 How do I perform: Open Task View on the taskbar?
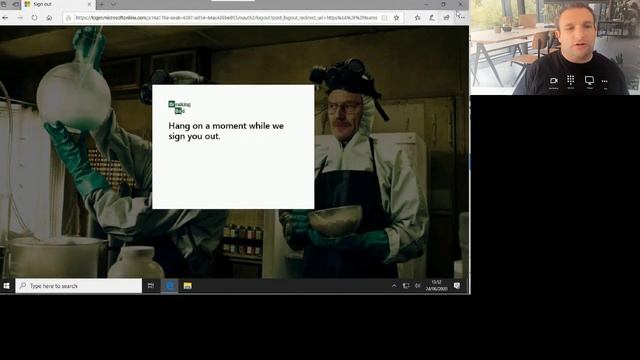click(151, 286)
